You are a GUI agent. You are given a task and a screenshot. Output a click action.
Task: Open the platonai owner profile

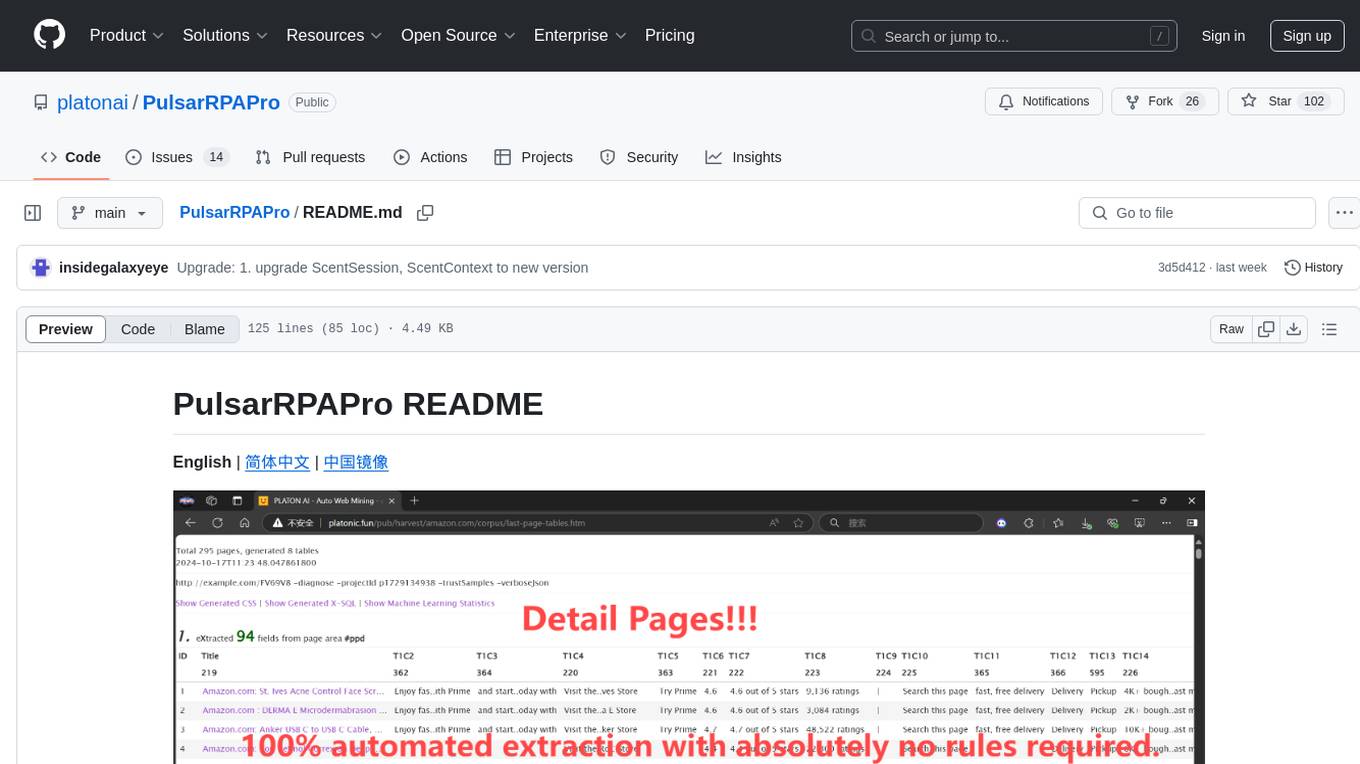[93, 102]
